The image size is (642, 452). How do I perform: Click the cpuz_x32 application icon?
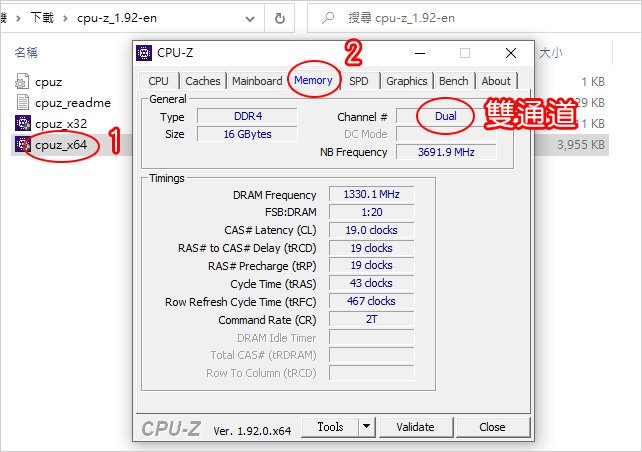click(23, 123)
